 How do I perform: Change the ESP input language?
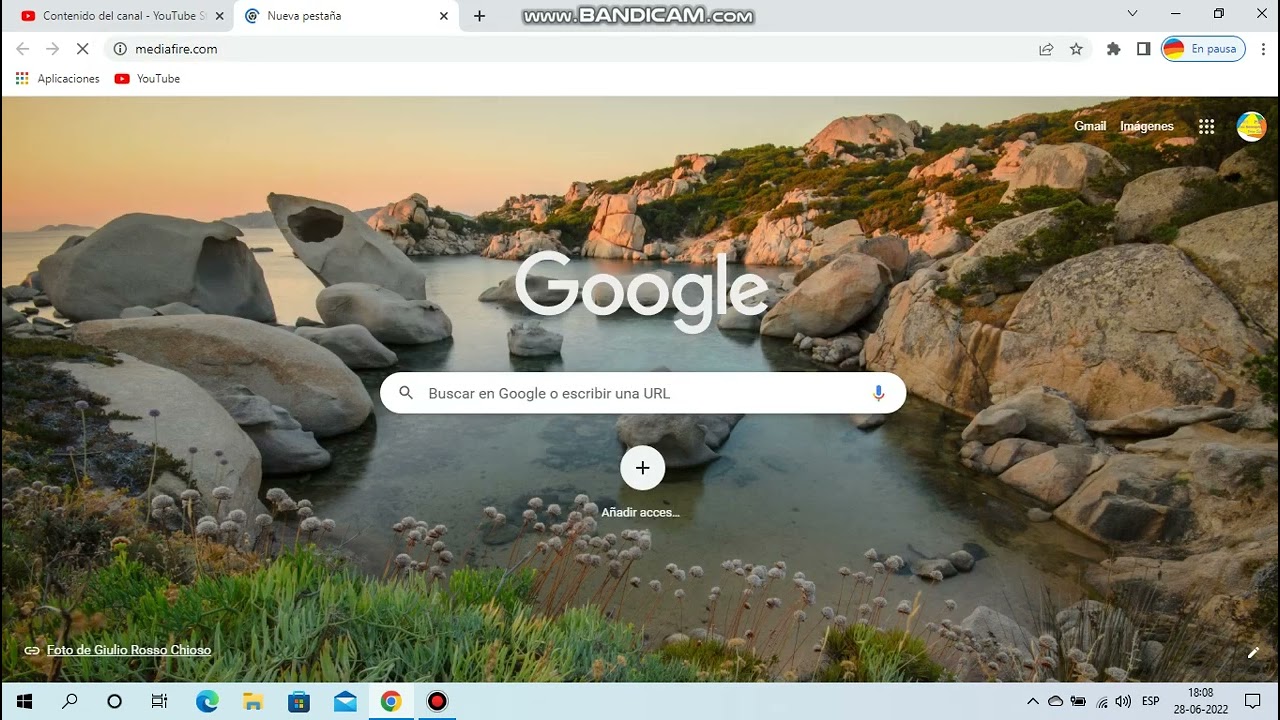click(x=1151, y=701)
